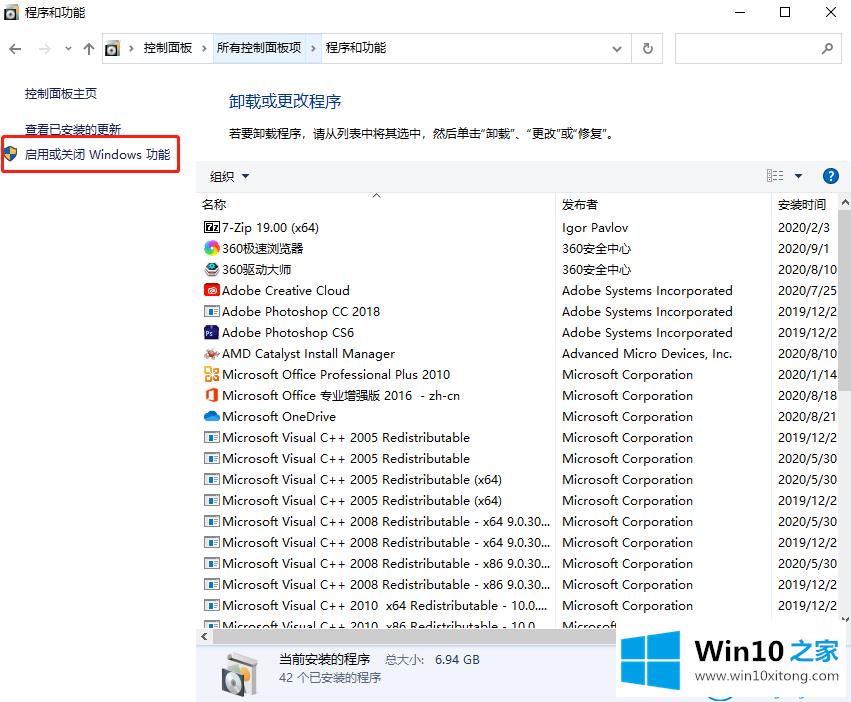
Task: Select the 360极速浏览器 icon
Action: coord(212,249)
